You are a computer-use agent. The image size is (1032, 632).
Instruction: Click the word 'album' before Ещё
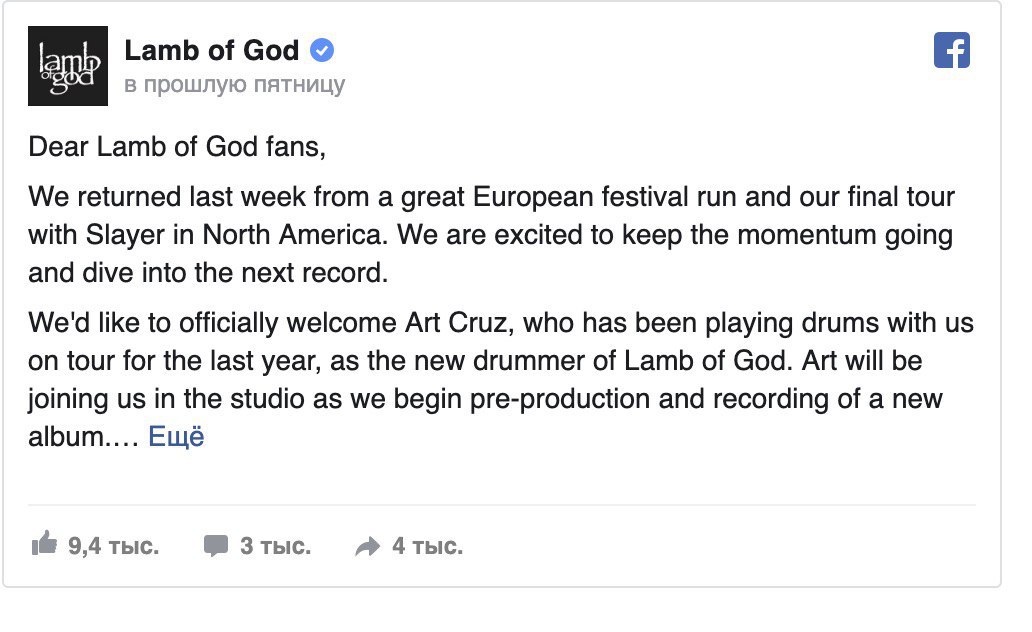pos(65,436)
